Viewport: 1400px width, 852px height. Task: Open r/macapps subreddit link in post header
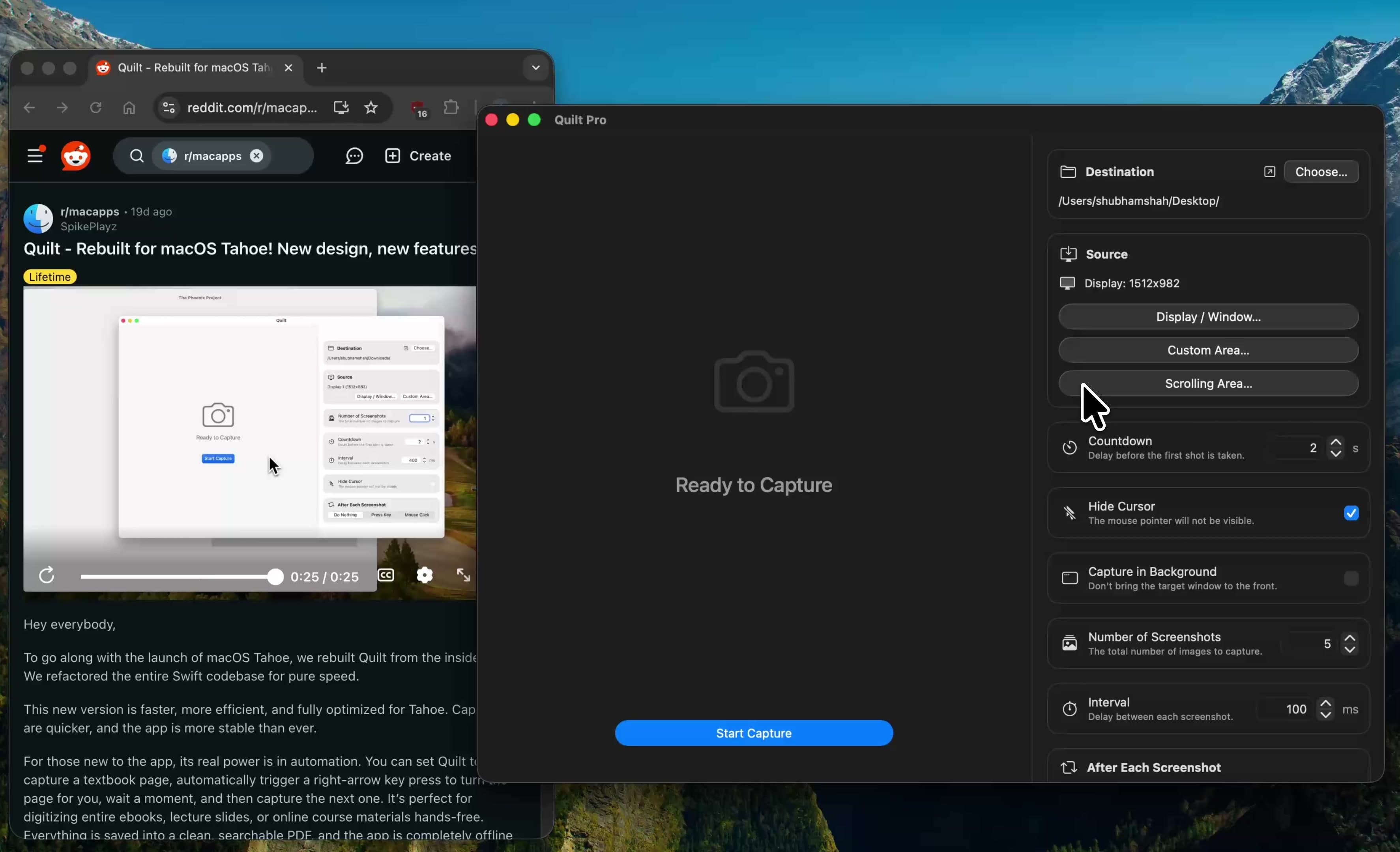coord(90,211)
